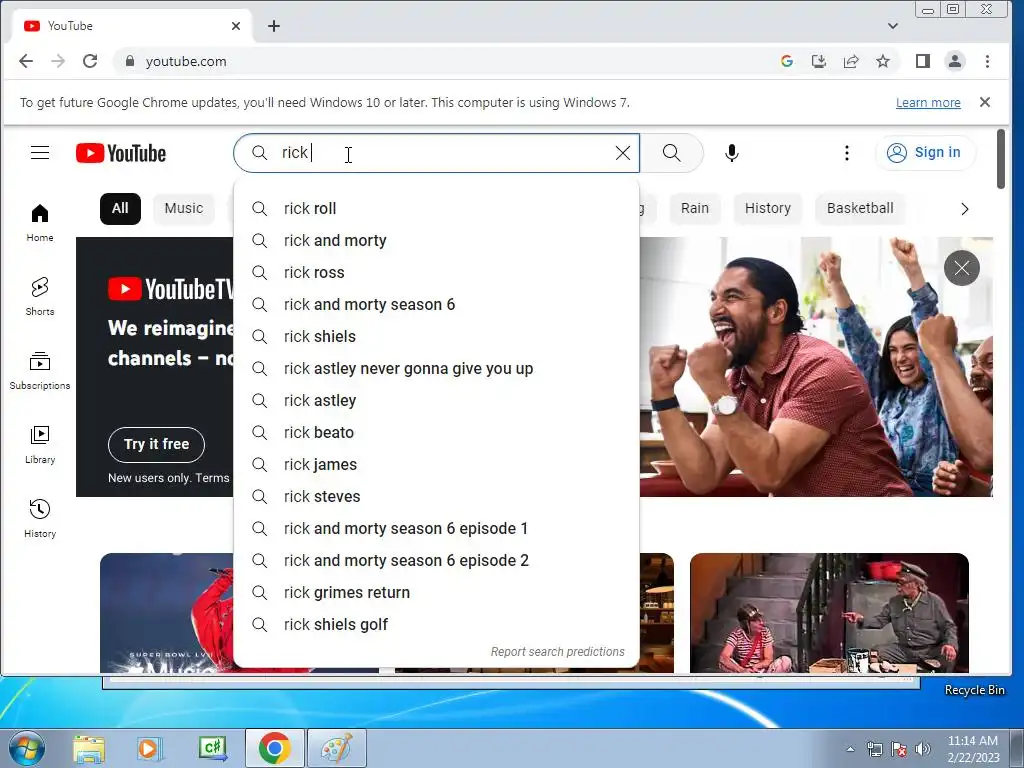Choose suggestion 'rick james'

[x=436, y=464]
